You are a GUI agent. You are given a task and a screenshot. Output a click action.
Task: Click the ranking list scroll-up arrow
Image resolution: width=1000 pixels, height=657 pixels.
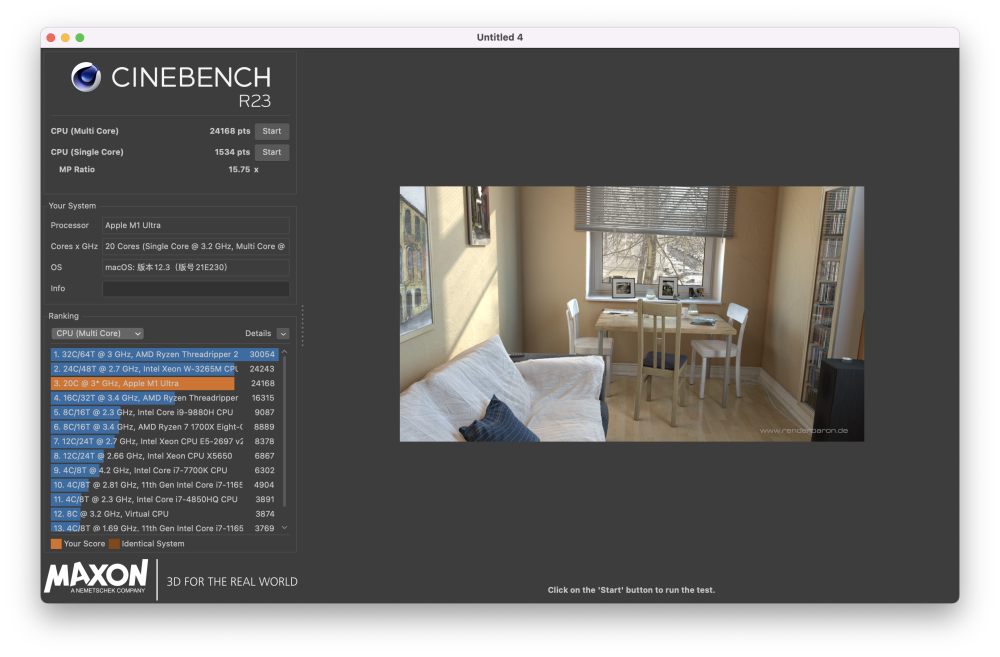coord(284,352)
